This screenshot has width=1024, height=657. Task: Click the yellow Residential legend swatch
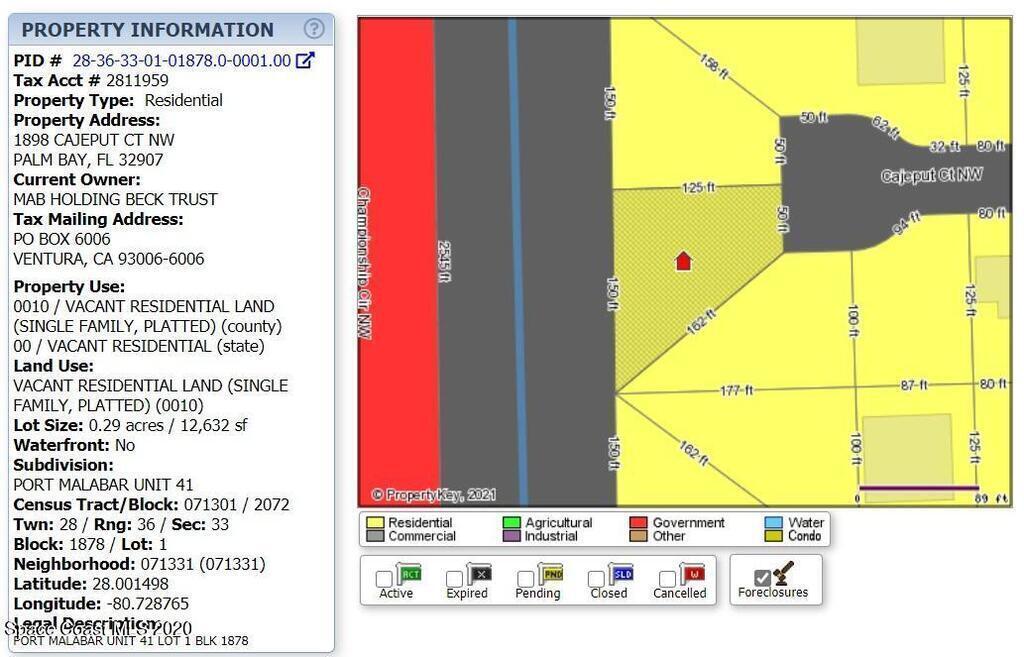(375, 523)
